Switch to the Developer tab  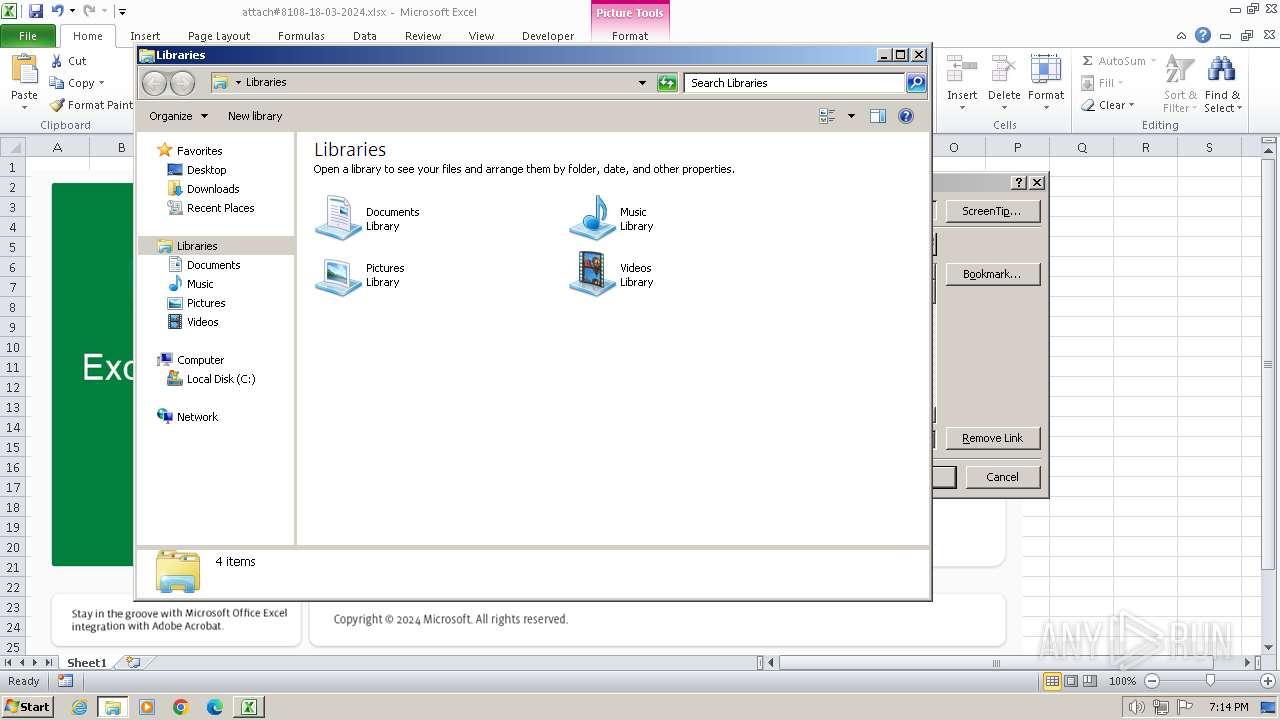click(548, 36)
